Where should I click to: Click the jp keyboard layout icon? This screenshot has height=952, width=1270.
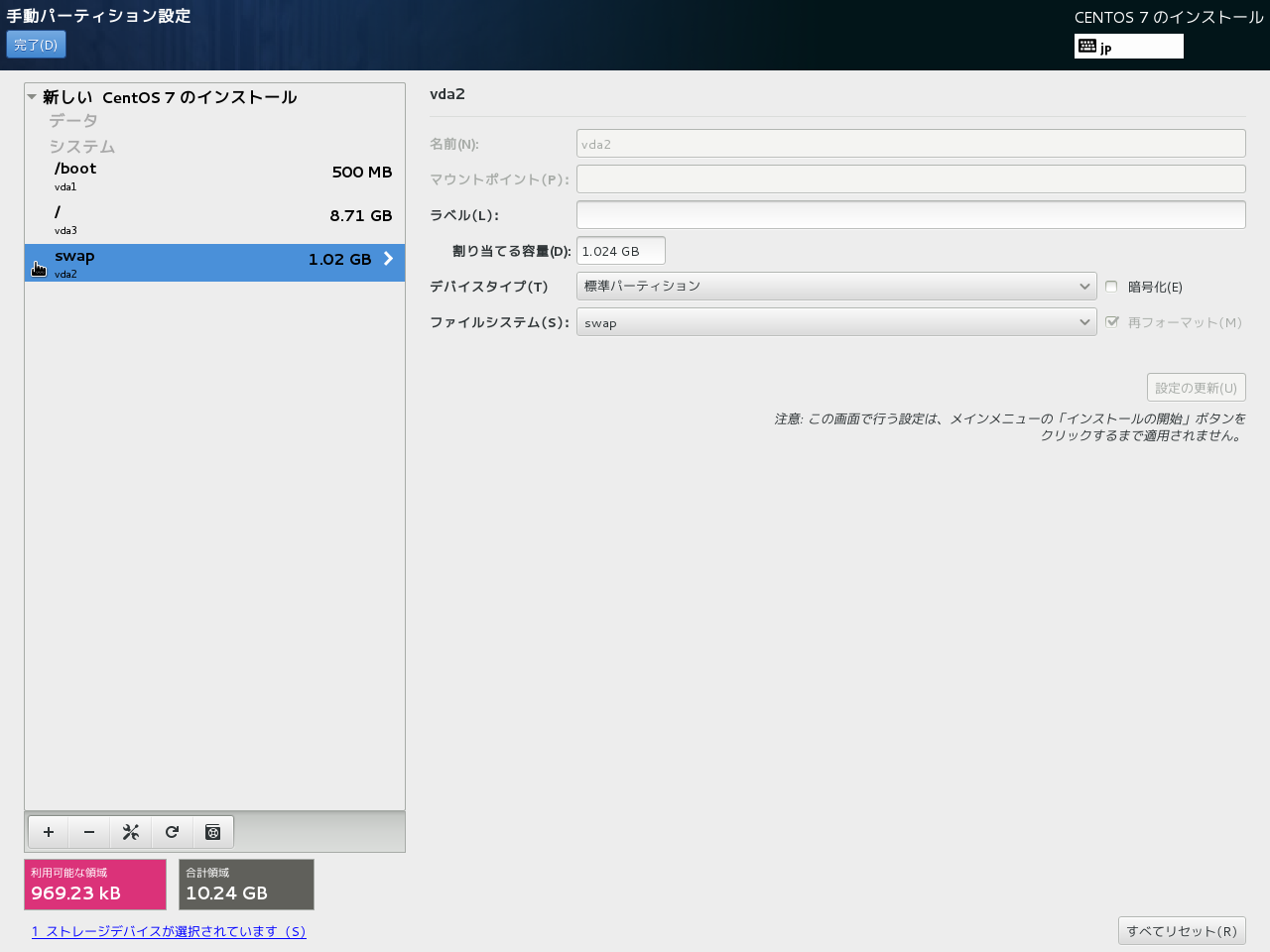pyautogui.click(x=1087, y=47)
